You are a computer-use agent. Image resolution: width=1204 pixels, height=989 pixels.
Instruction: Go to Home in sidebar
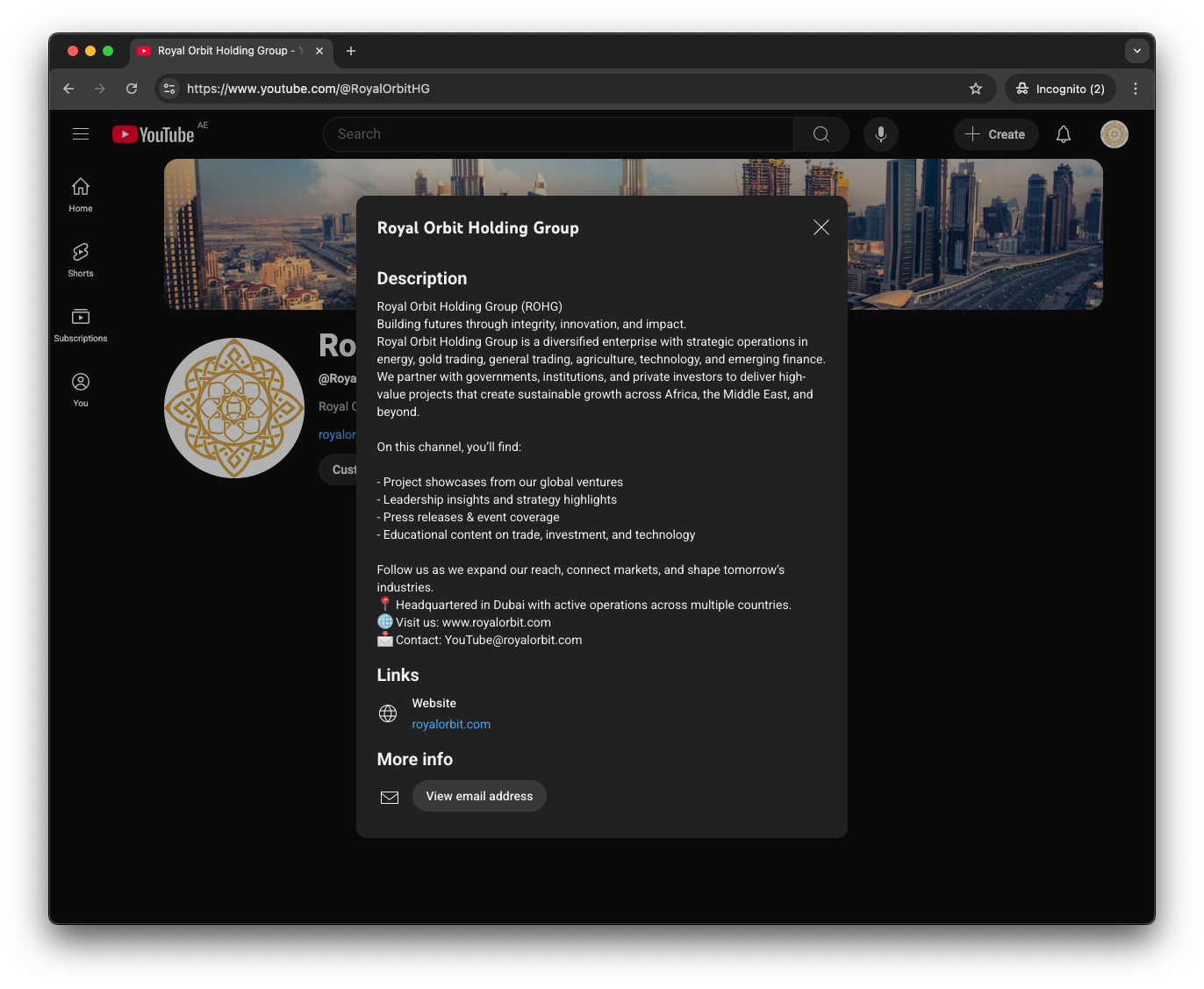point(81,195)
